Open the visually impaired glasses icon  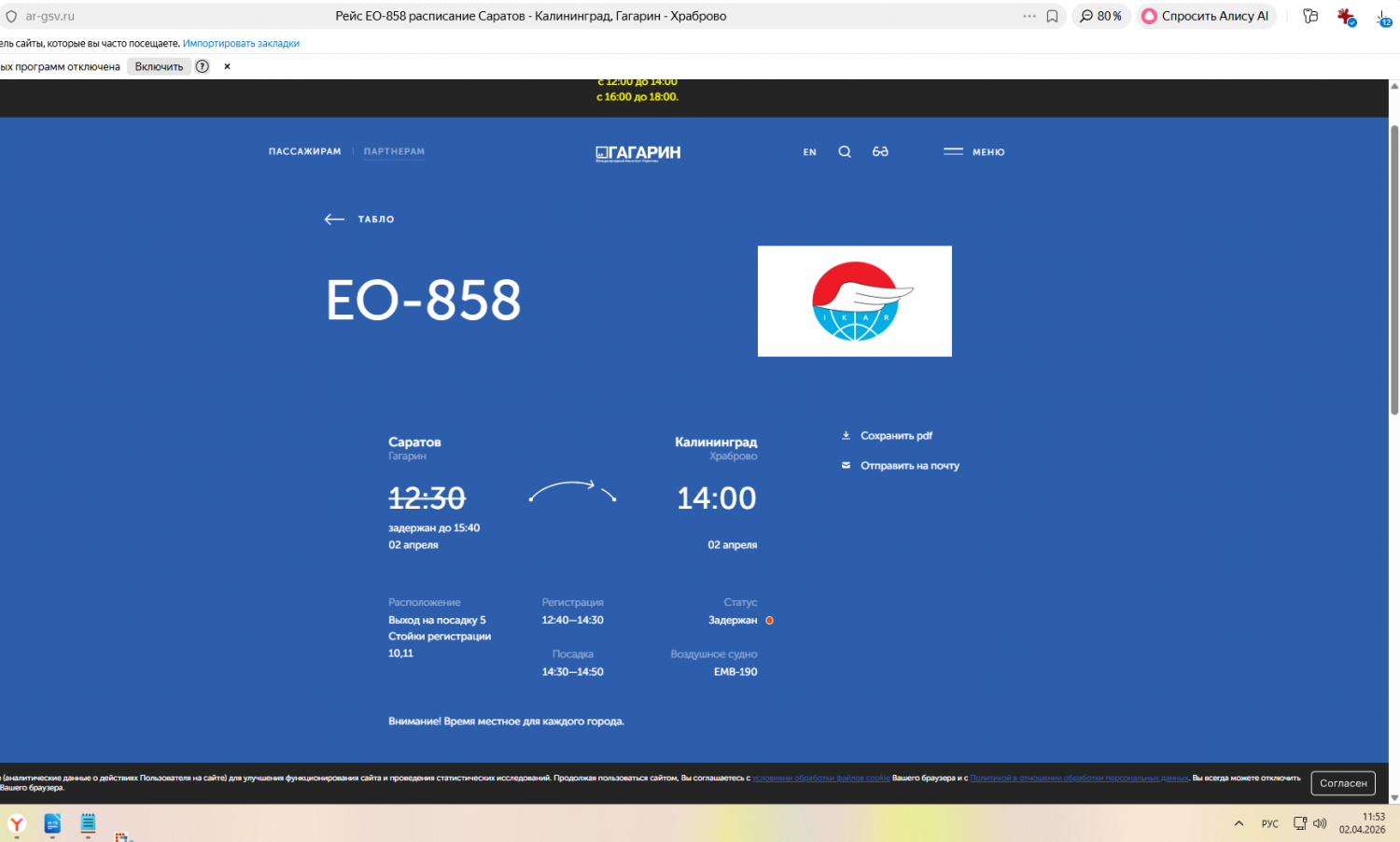pyautogui.click(x=880, y=152)
